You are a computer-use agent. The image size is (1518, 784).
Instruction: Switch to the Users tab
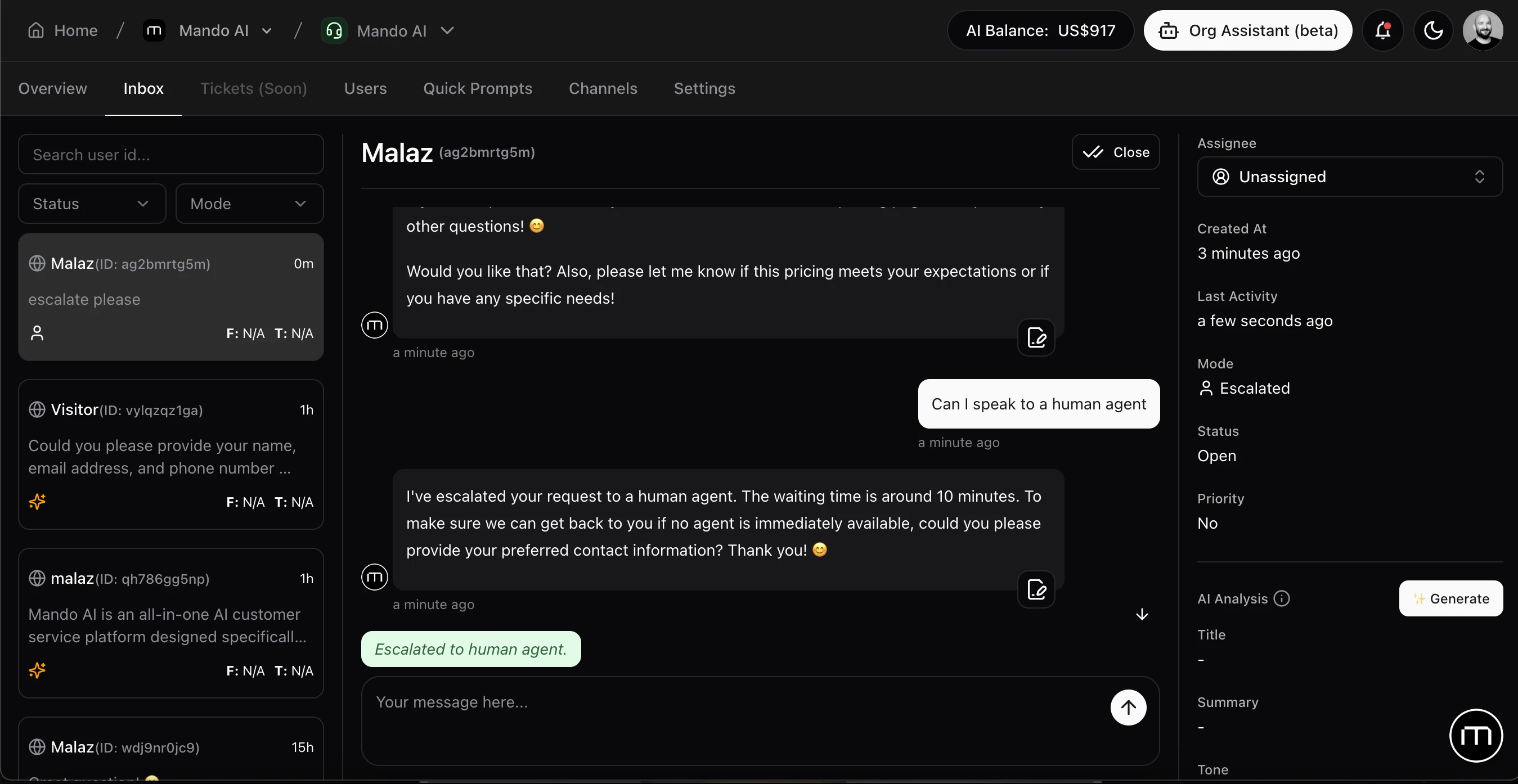(365, 88)
